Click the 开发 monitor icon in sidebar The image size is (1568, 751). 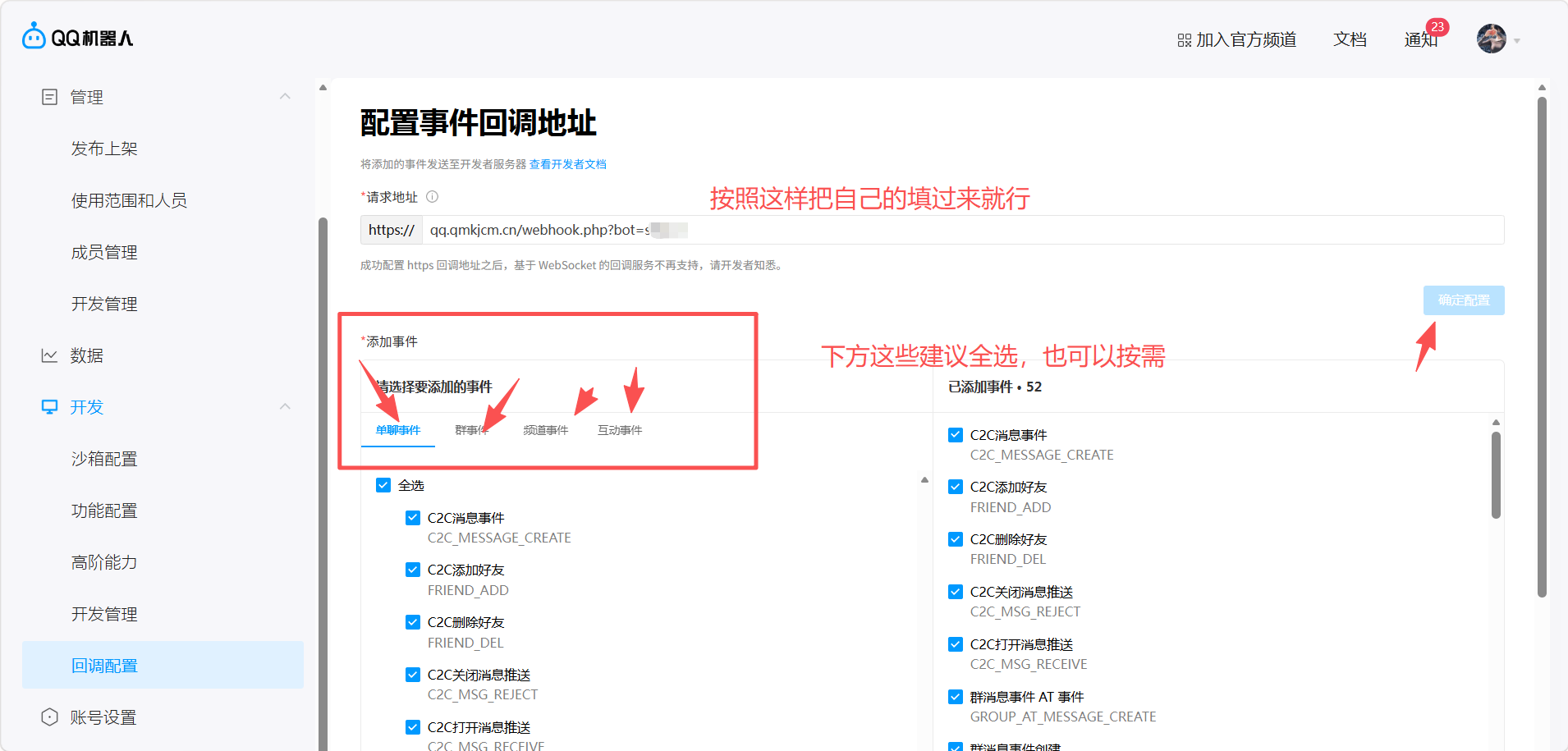[x=49, y=407]
